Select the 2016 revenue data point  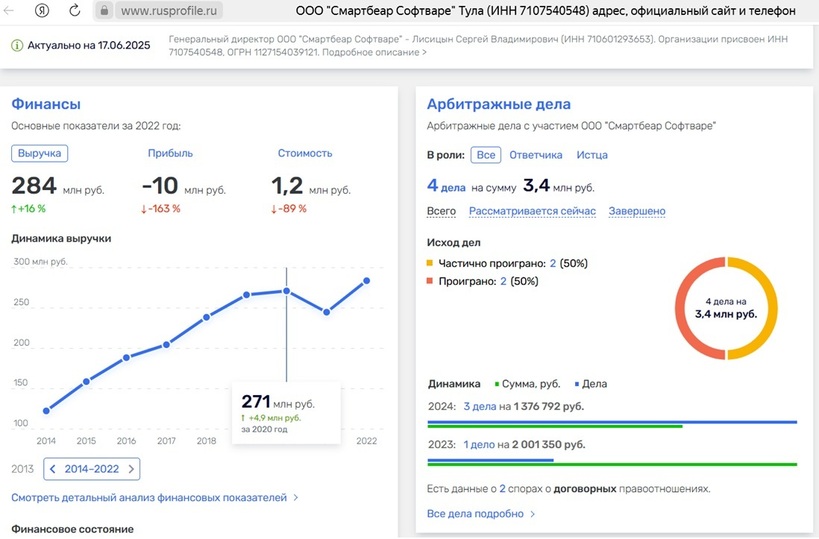[x=126, y=358]
